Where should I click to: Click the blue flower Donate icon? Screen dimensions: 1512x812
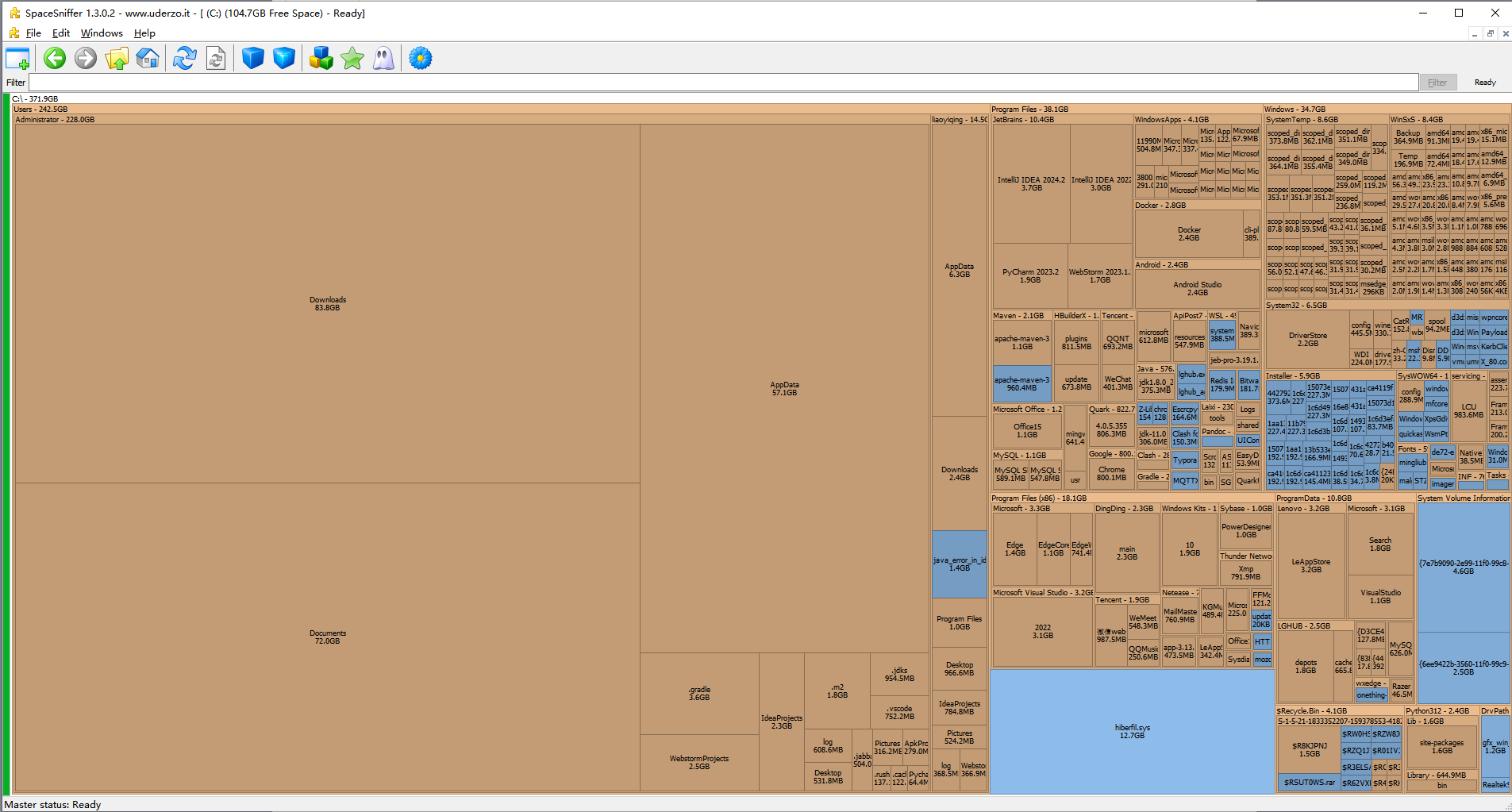[421, 59]
